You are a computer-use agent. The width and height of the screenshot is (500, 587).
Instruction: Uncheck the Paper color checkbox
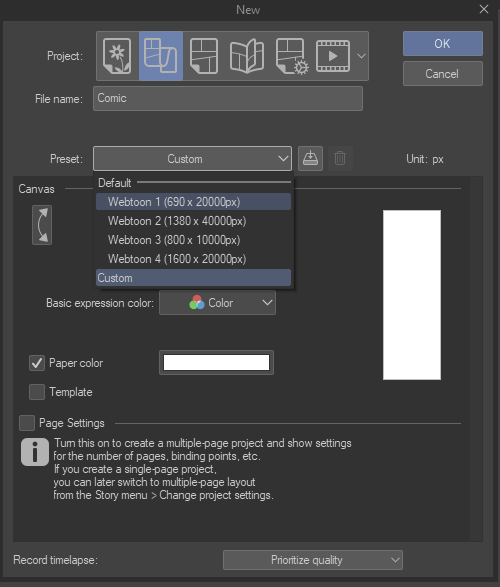37,363
